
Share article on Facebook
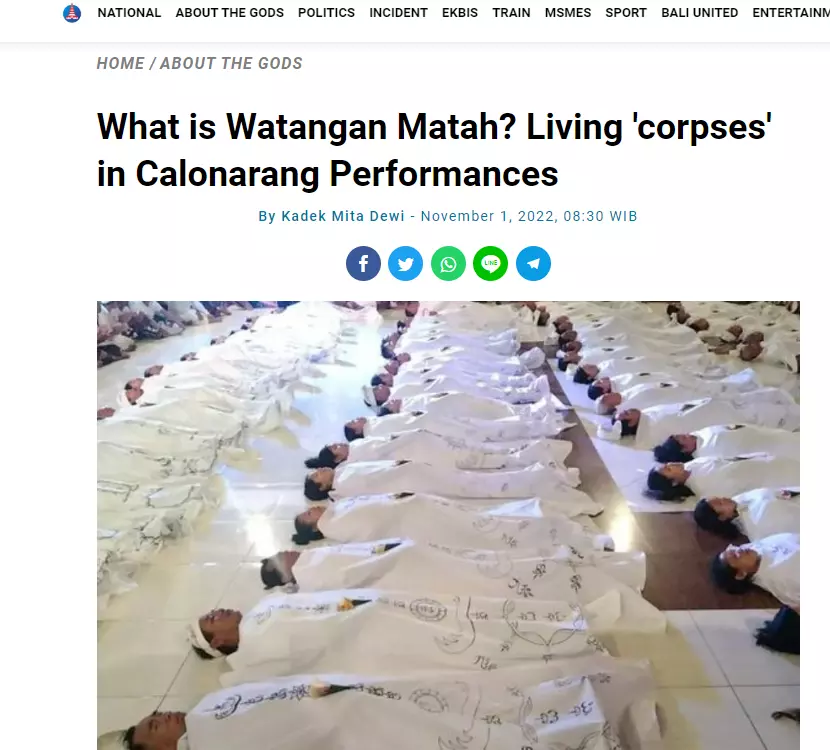[363, 263]
